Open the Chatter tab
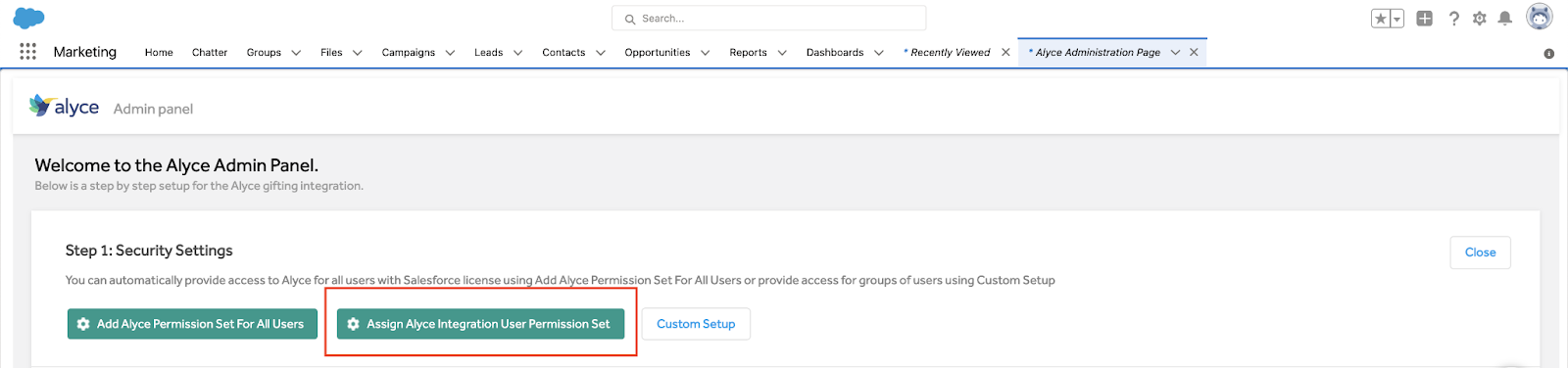This screenshot has width=1568, height=368. point(210,53)
